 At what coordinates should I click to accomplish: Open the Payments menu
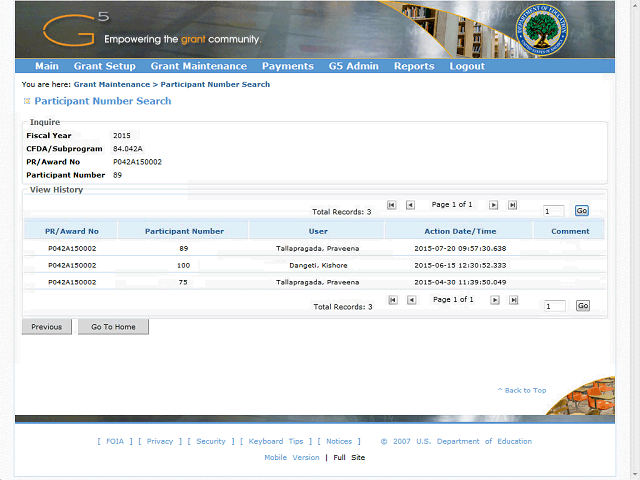coord(287,66)
